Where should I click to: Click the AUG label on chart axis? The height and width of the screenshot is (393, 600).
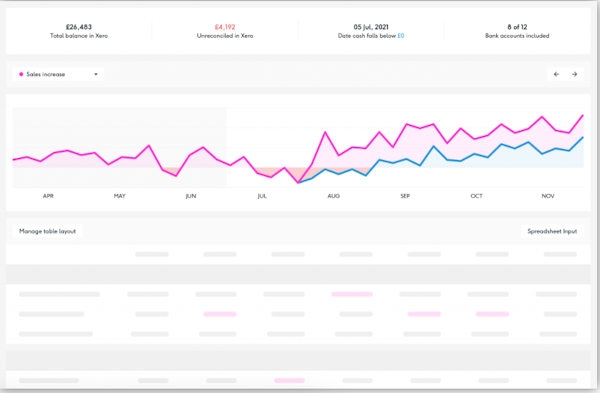coord(333,196)
